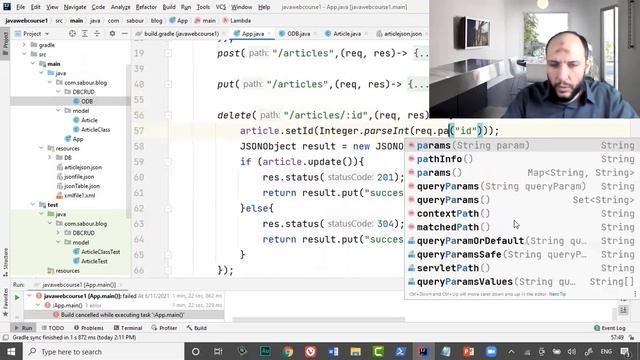Switch to the ODB.java editor tab
The height and width of the screenshot is (360, 640).
298,33
